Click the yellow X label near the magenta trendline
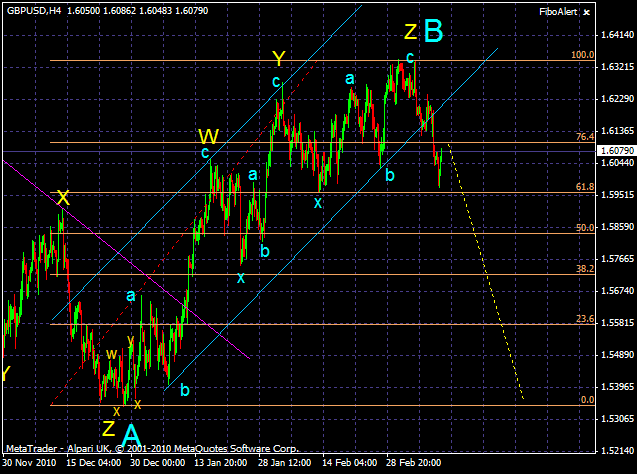 (63, 198)
